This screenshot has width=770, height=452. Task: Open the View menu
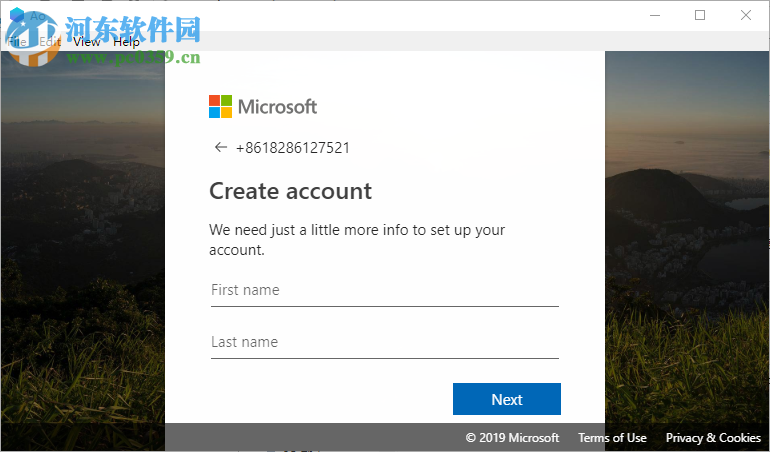(86, 42)
